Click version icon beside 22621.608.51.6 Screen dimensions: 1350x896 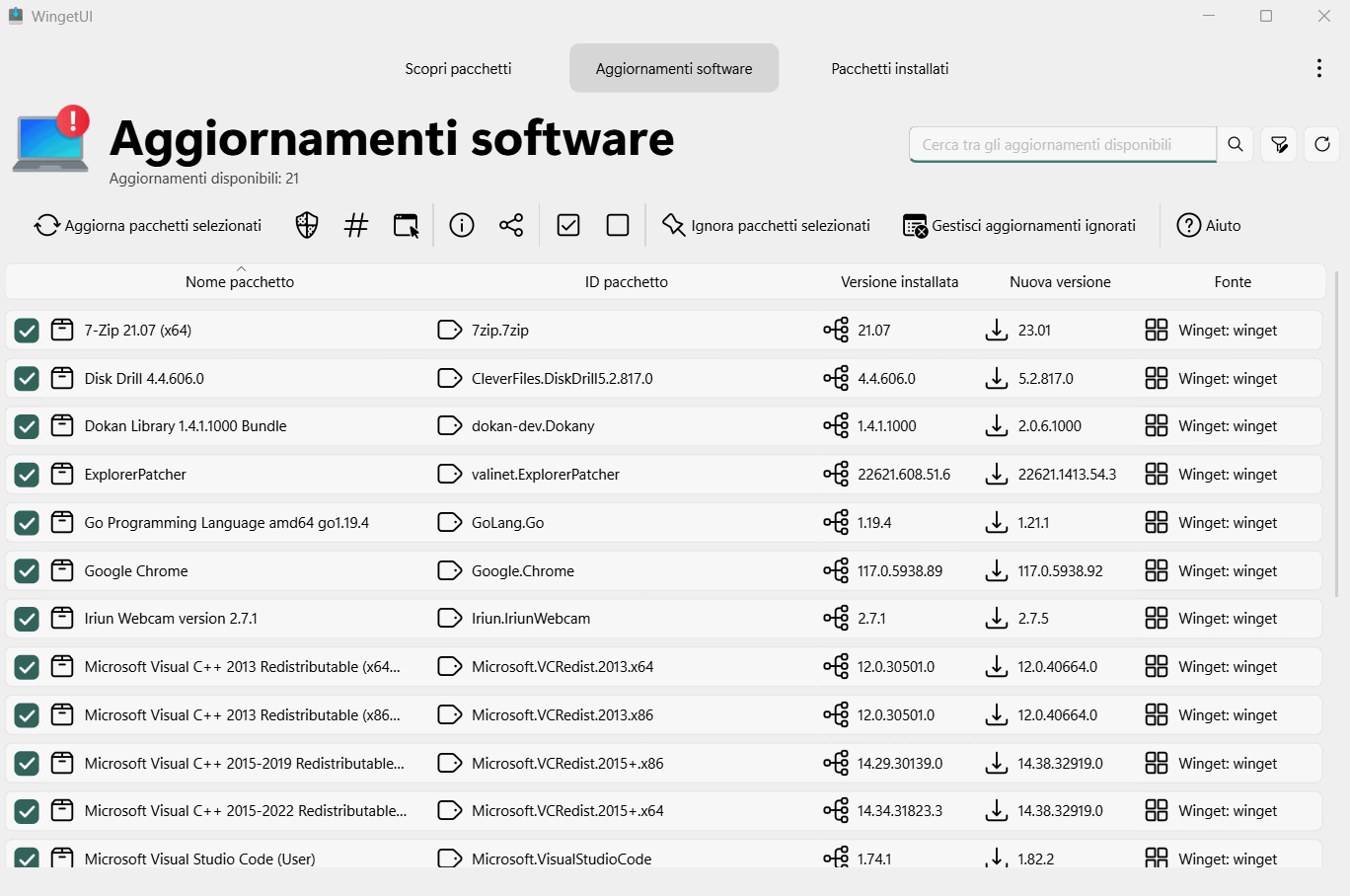point(836,474)
